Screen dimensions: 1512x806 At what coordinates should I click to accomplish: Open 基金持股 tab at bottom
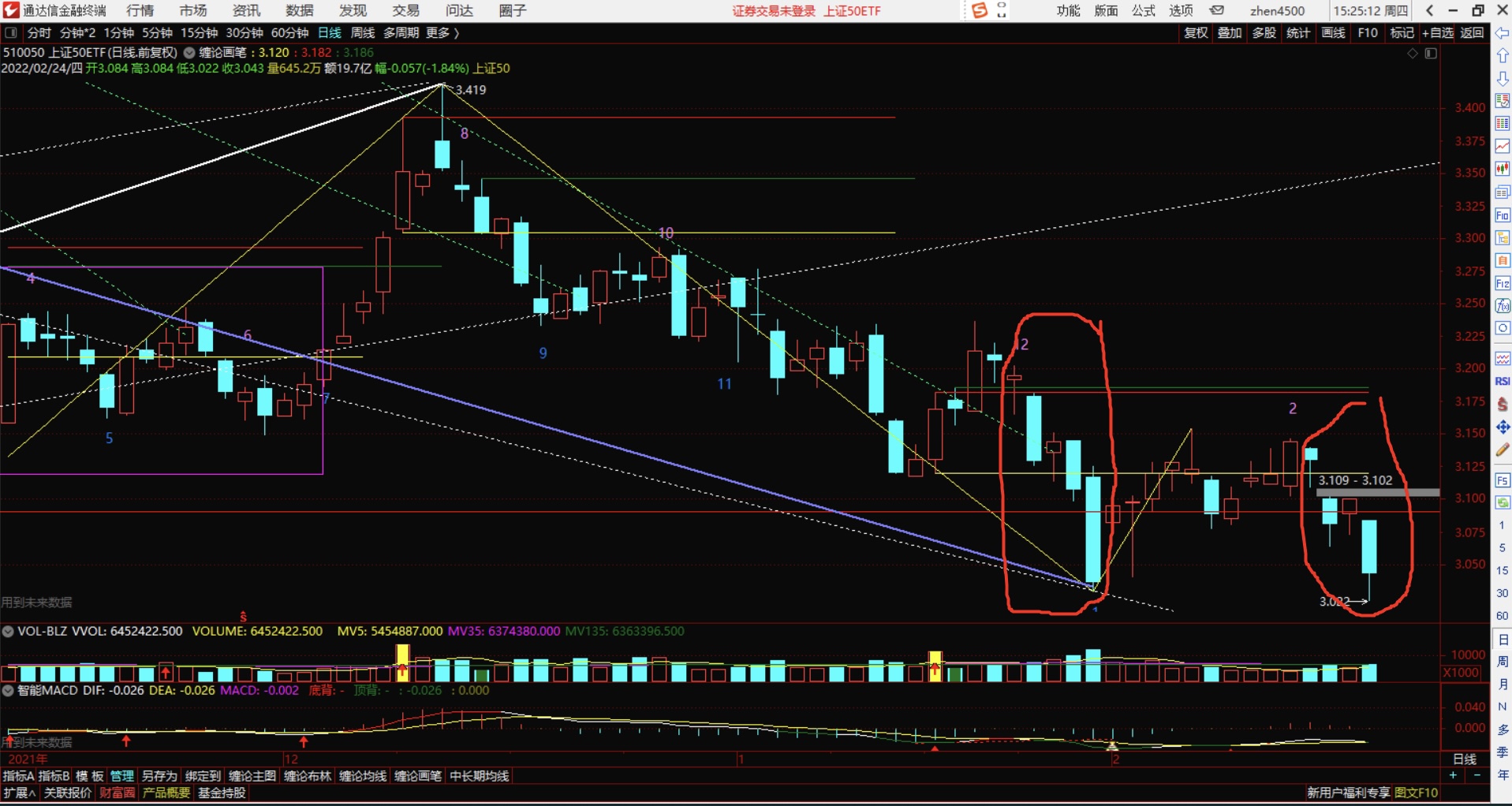222,793
